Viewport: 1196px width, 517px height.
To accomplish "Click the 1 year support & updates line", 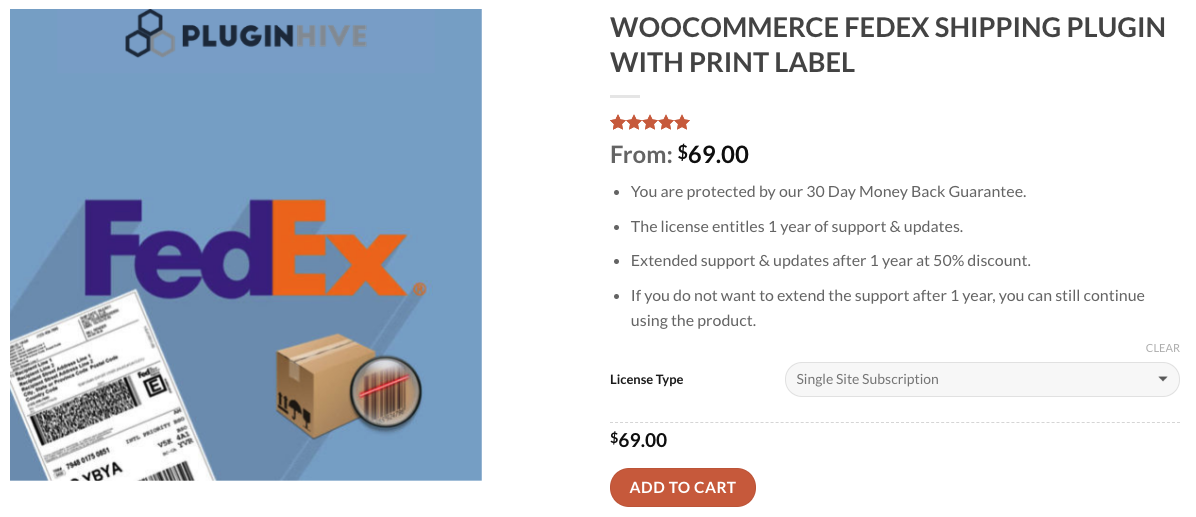I will point(796,226).
